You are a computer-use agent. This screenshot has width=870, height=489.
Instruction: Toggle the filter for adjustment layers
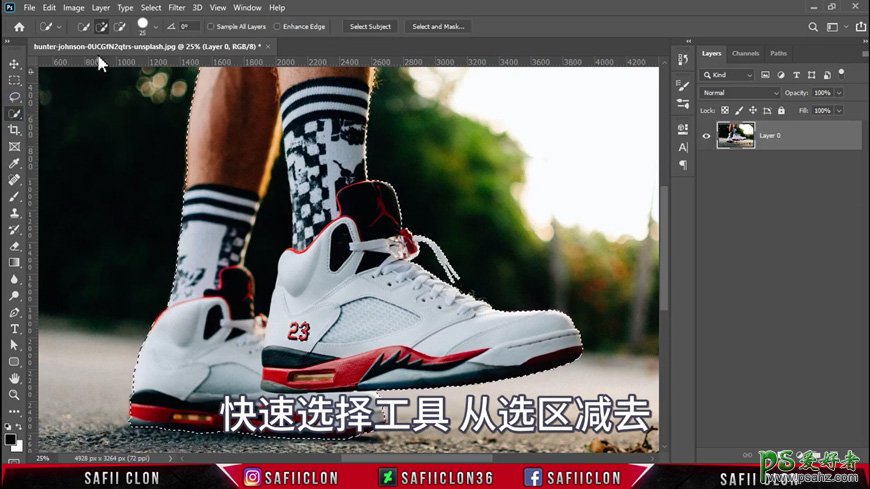click(781, 75)
